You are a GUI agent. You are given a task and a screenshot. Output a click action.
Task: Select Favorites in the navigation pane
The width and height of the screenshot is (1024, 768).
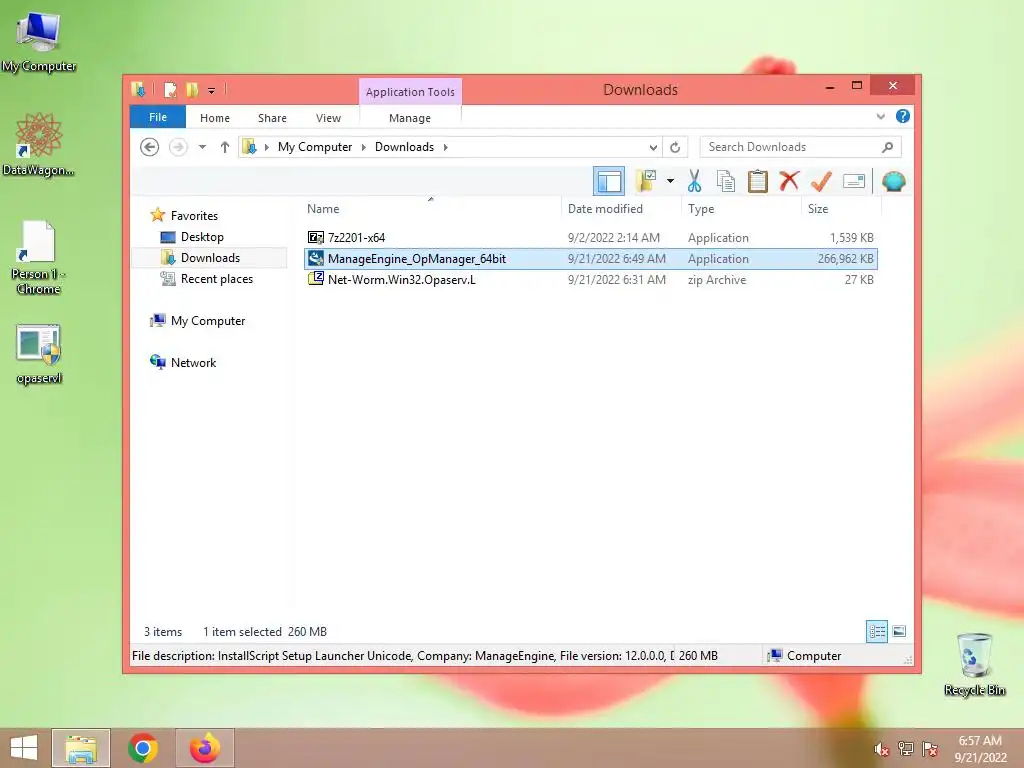coord(194,216)
